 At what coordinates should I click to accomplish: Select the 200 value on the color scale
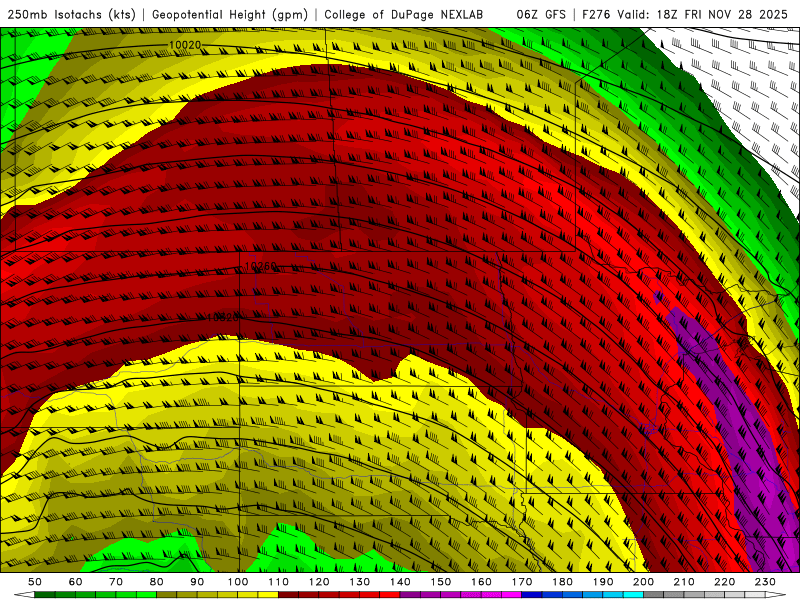(643, 582)
